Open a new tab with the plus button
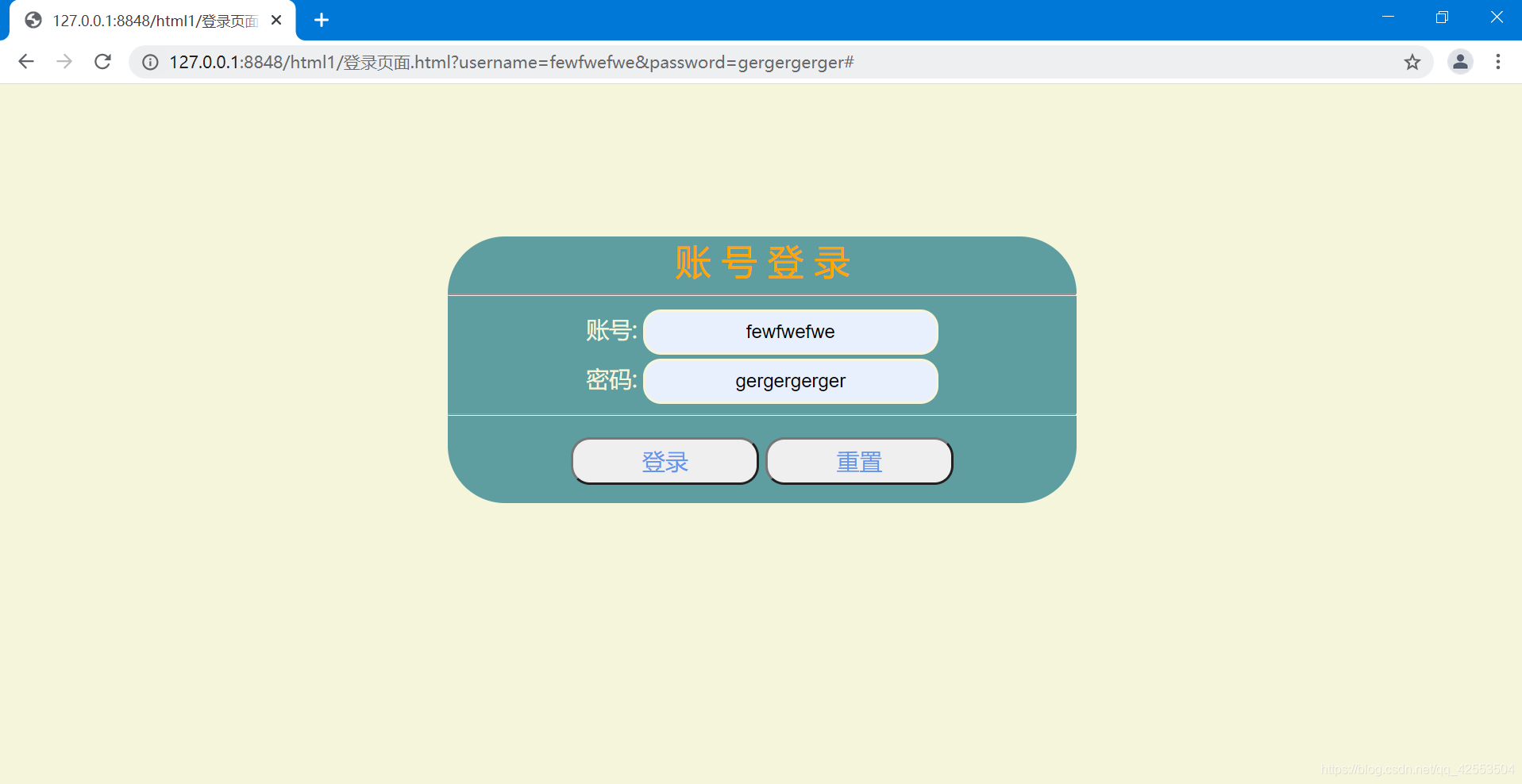The image size is (1522, 784). click(322, 20)
